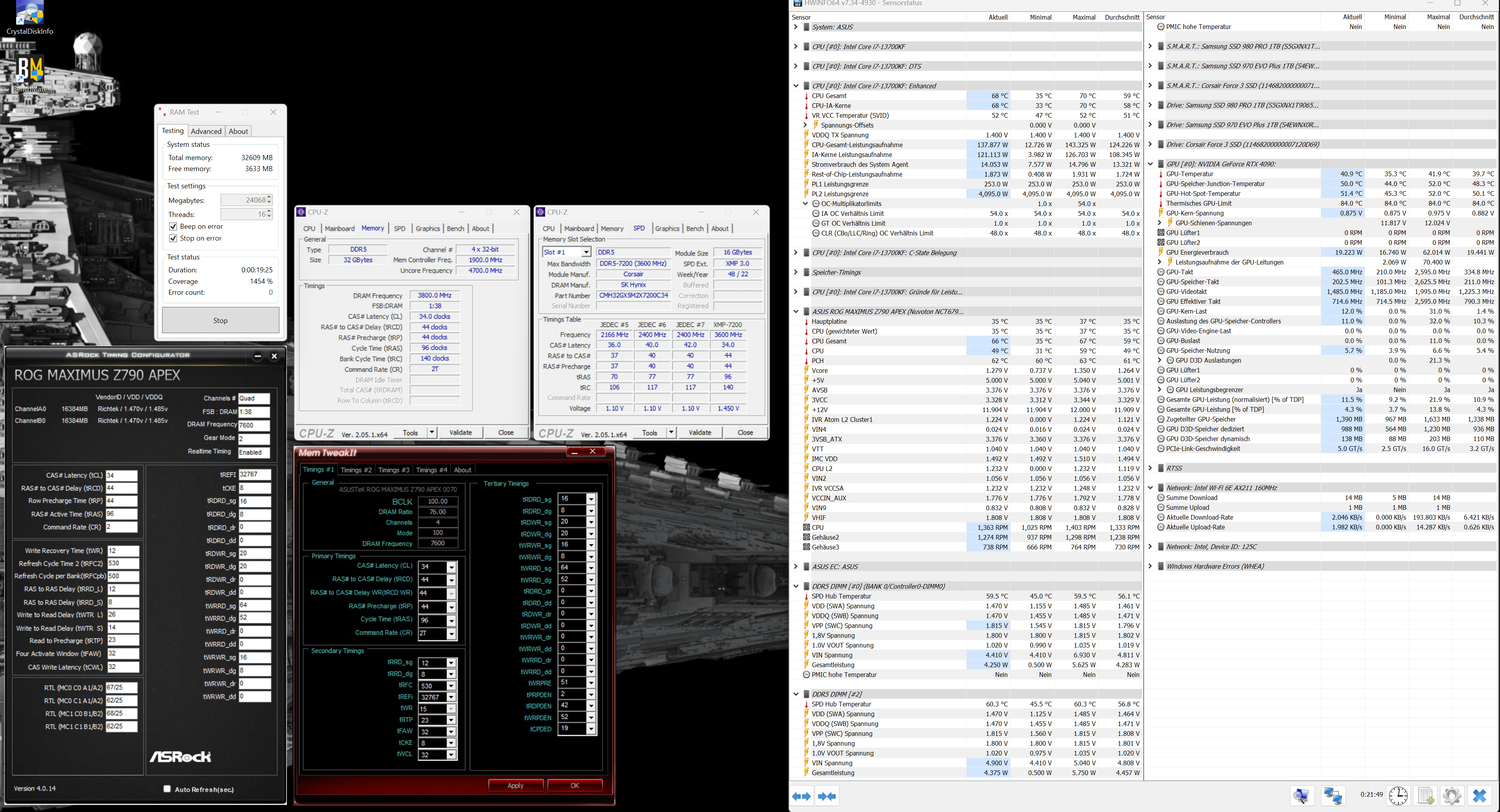Click the left CPU-Z window title icon
The height and width of the screenshot is (812, 1500).
tap(301, 212)
